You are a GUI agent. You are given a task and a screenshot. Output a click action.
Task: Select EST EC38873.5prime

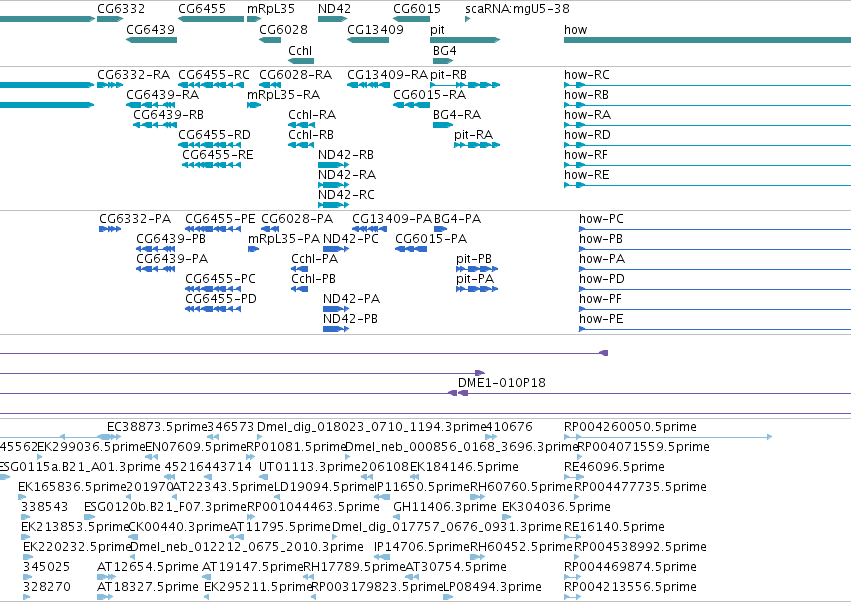157,427
